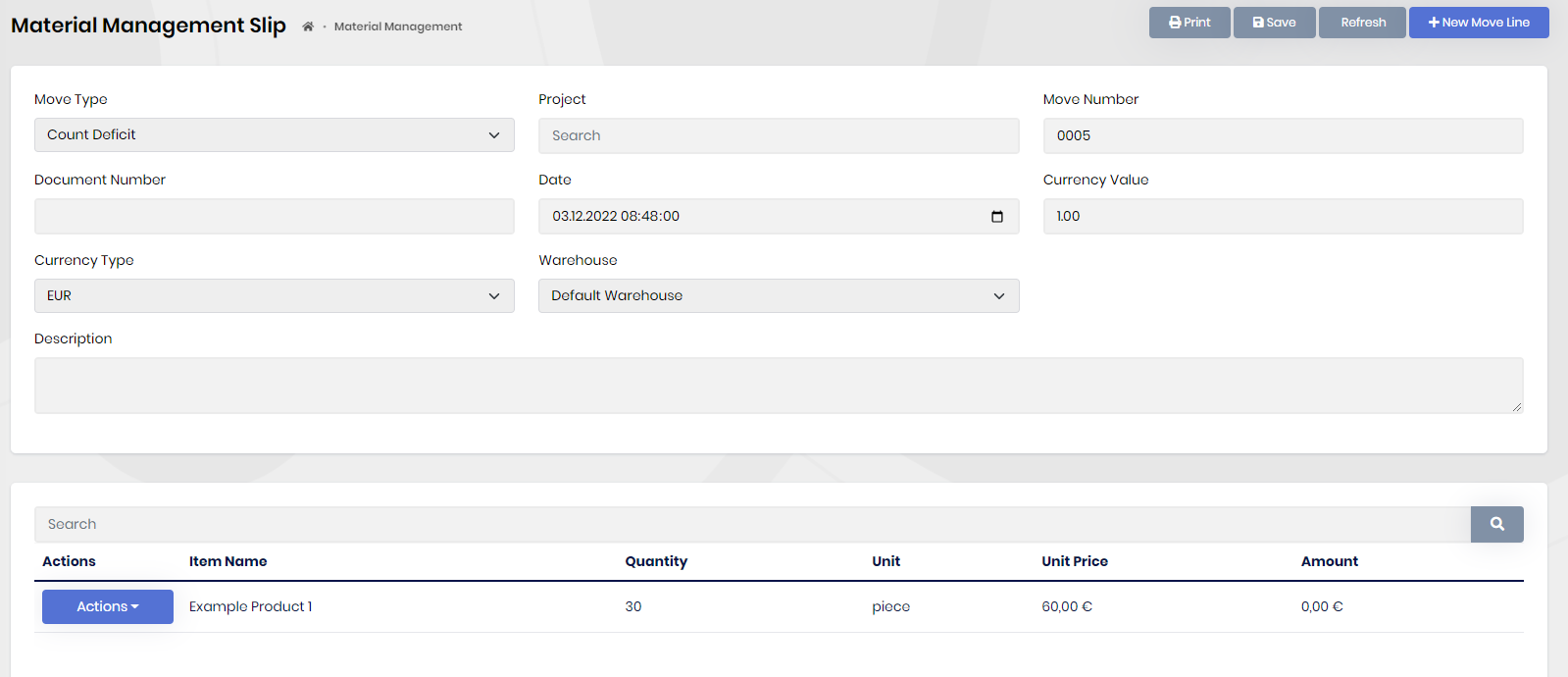This screenshot has width=1568, height=677.
Task: Click the Document Number field
Action: click(x=275, y=216)
